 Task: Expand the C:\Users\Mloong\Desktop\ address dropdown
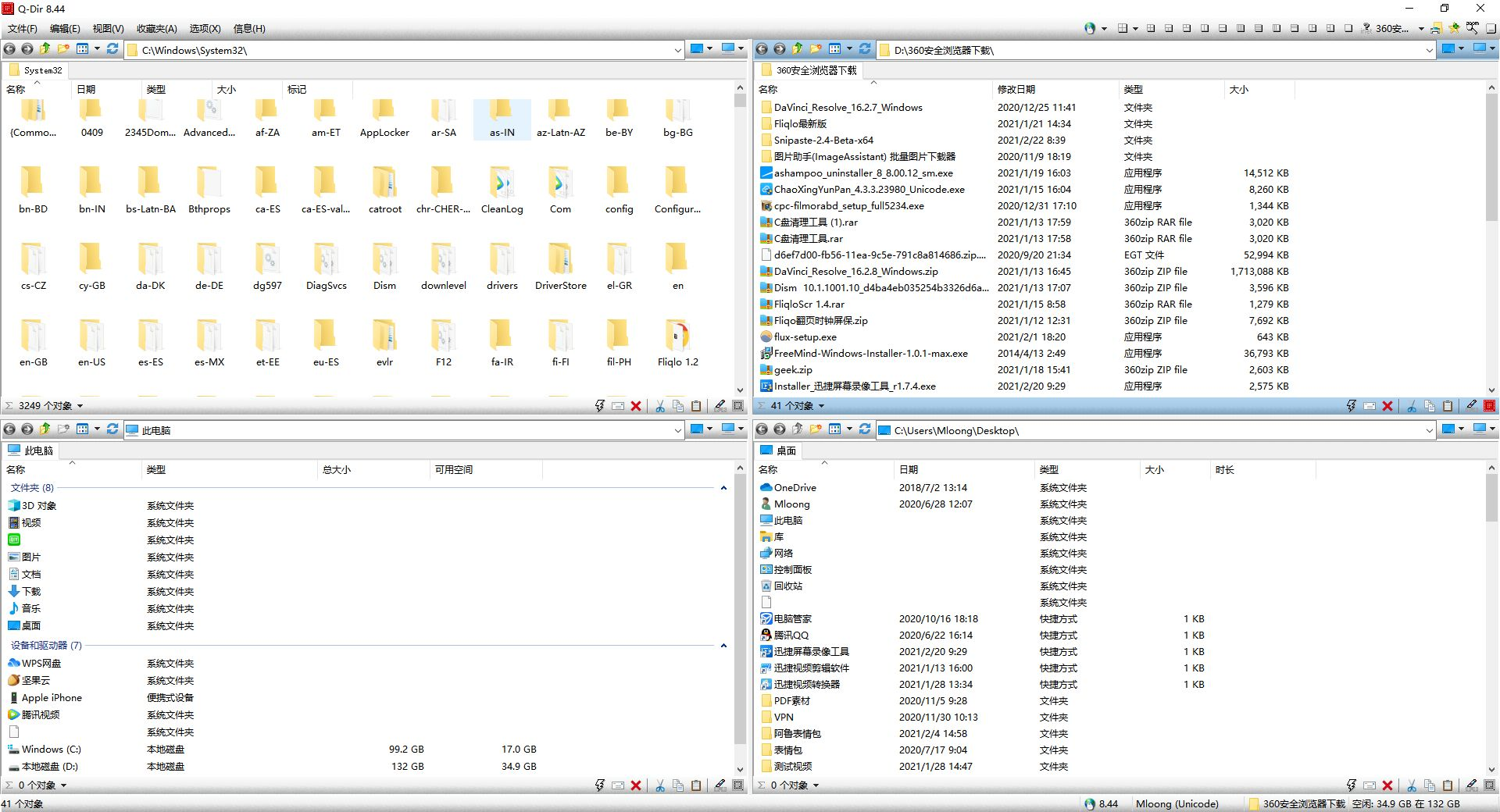(1430, 430)
